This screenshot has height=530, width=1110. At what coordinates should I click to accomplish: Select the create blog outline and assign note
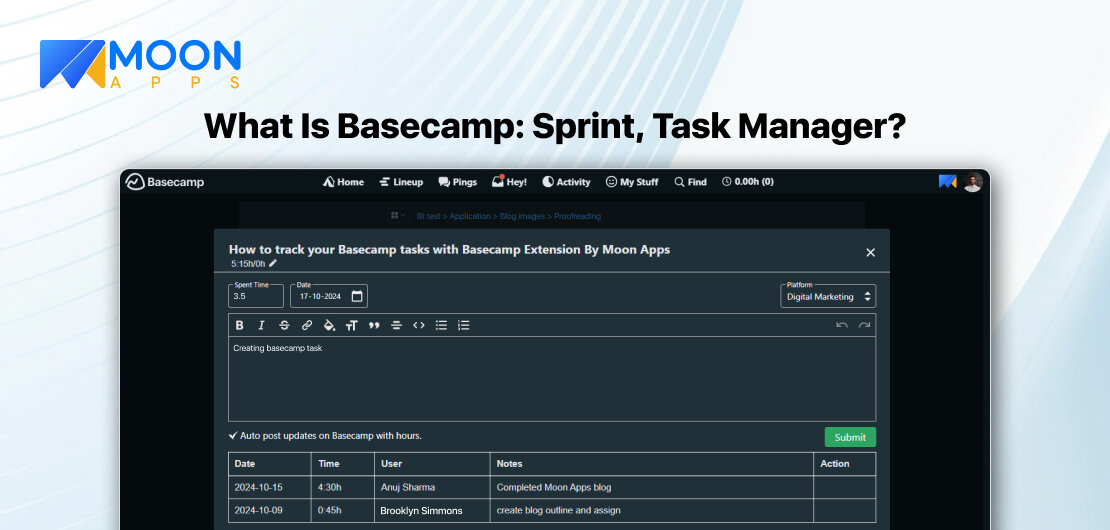pos(651,511)
